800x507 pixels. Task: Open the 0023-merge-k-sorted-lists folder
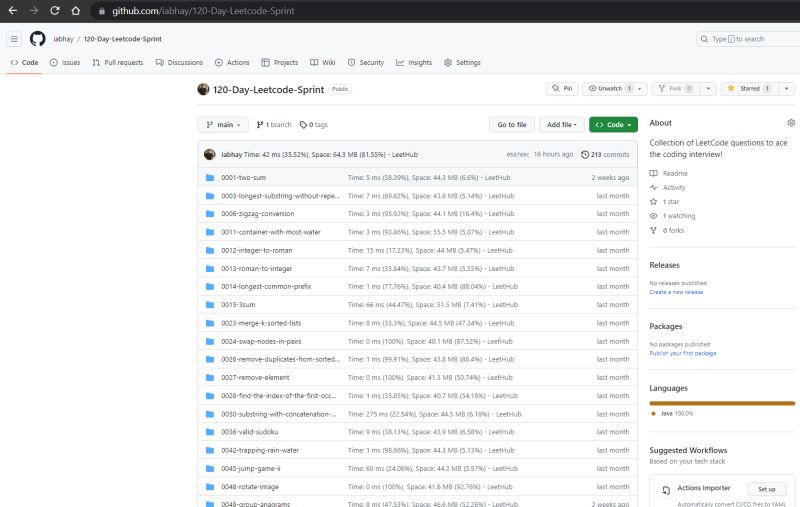(261, 323)
